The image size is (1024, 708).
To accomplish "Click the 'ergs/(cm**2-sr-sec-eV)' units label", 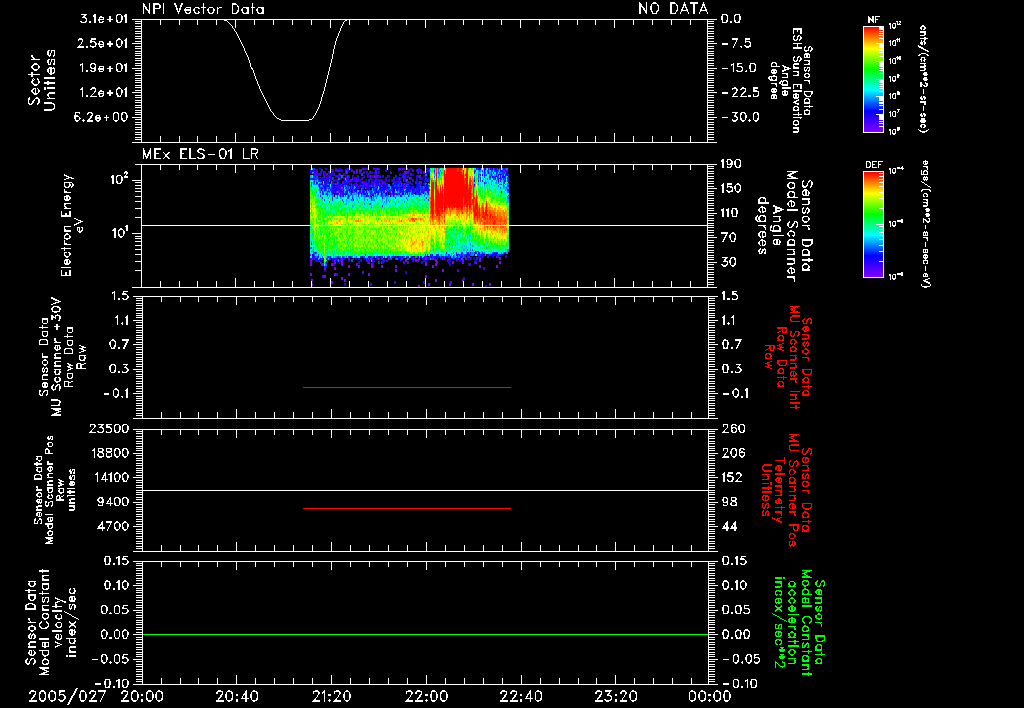I will [x=925, y=224].
